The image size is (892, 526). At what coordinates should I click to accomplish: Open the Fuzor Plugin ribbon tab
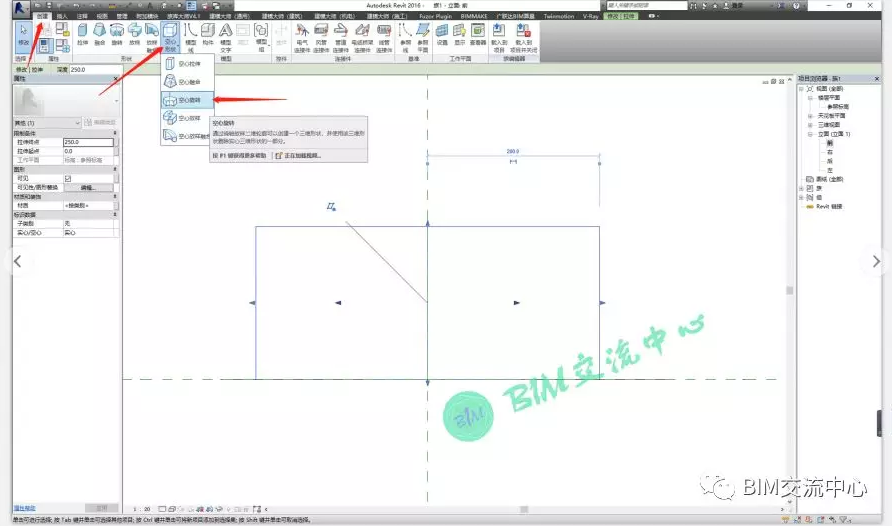pos(435,16)
